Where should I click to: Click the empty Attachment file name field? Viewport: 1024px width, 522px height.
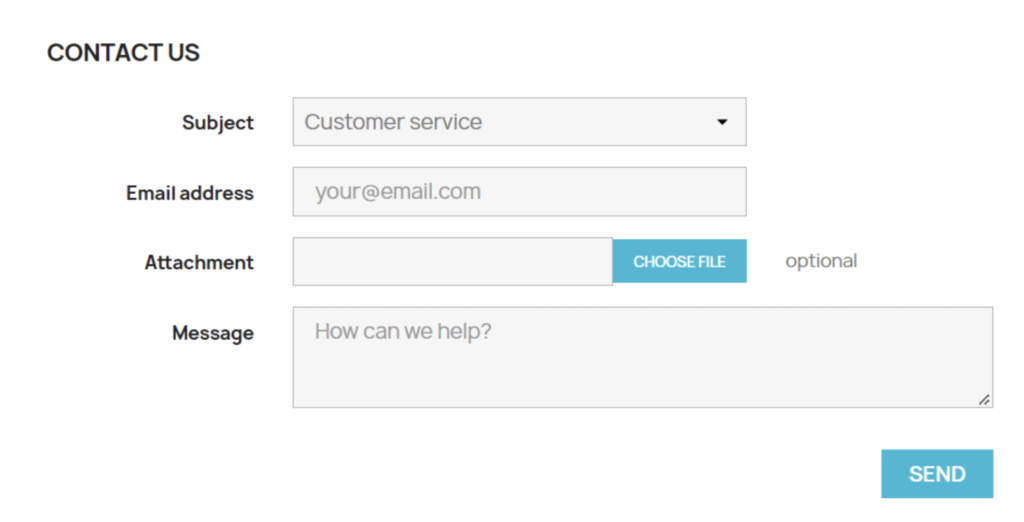[452, 262]
